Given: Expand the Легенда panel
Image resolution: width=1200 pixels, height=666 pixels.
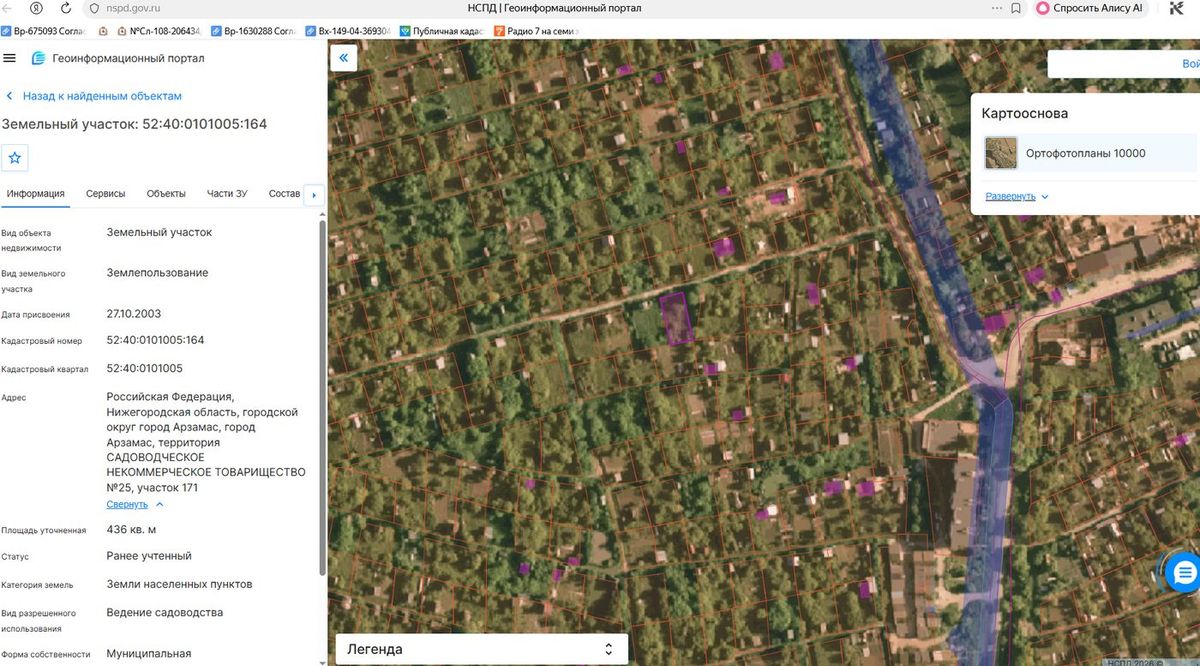Looking at the screenshot, I should pos(481,649).
